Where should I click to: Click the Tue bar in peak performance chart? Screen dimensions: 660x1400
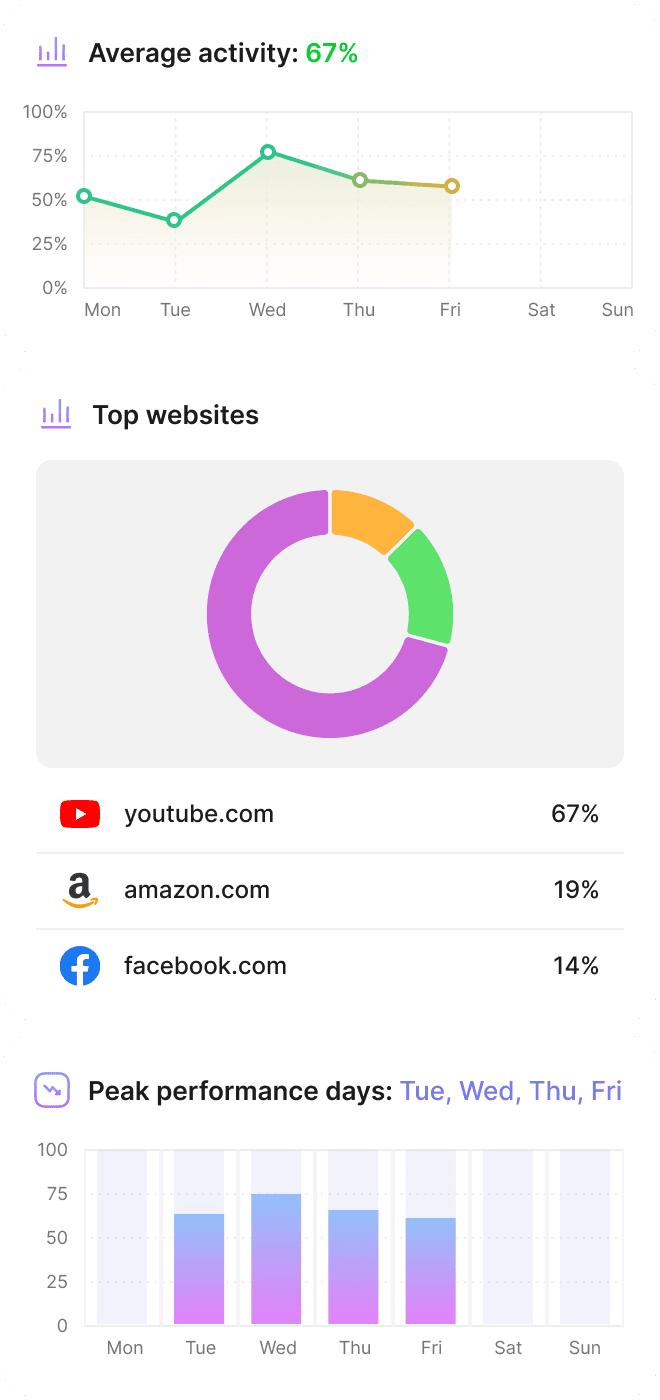(199, 1268)
